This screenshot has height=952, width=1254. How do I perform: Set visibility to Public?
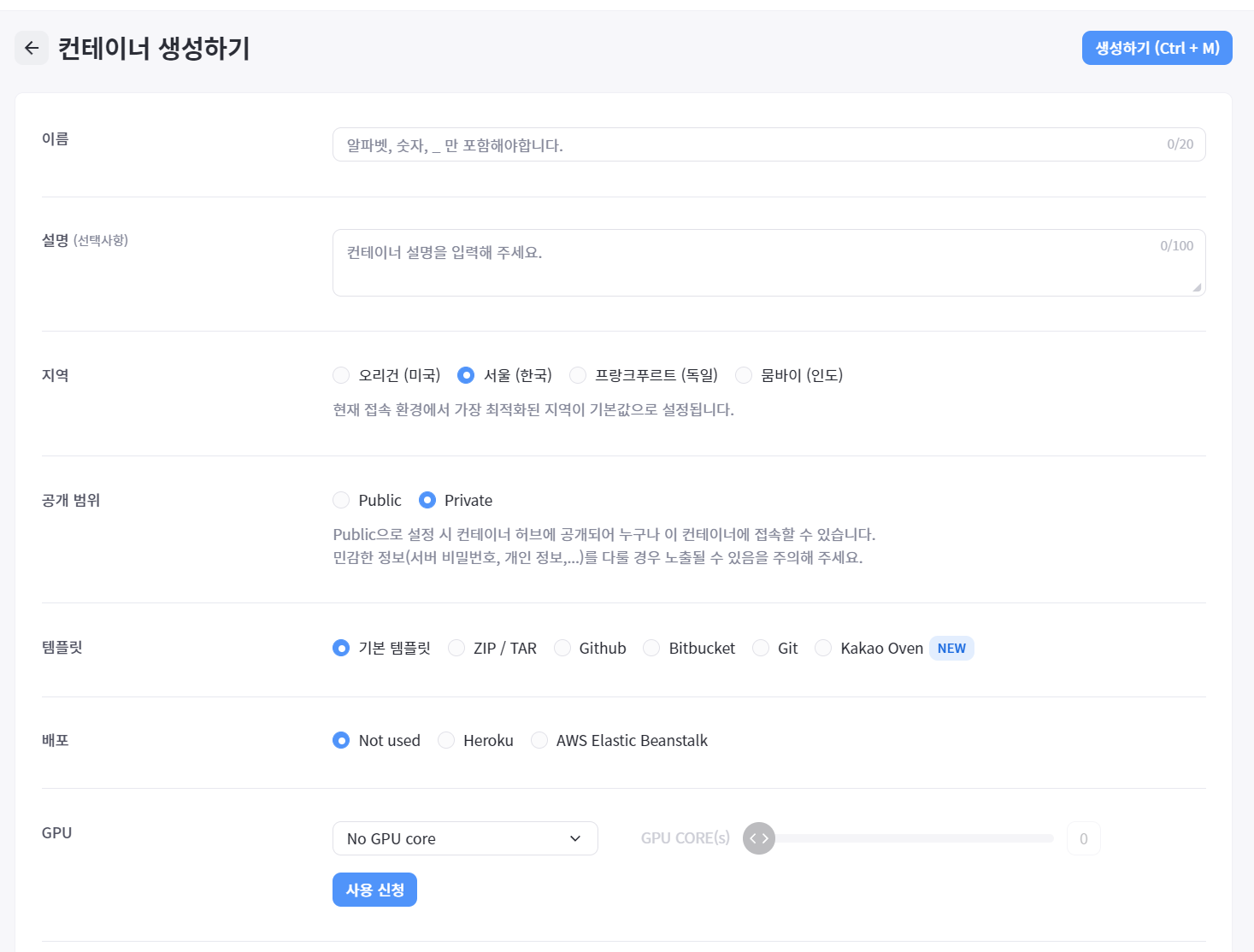[x=341, y=500]
